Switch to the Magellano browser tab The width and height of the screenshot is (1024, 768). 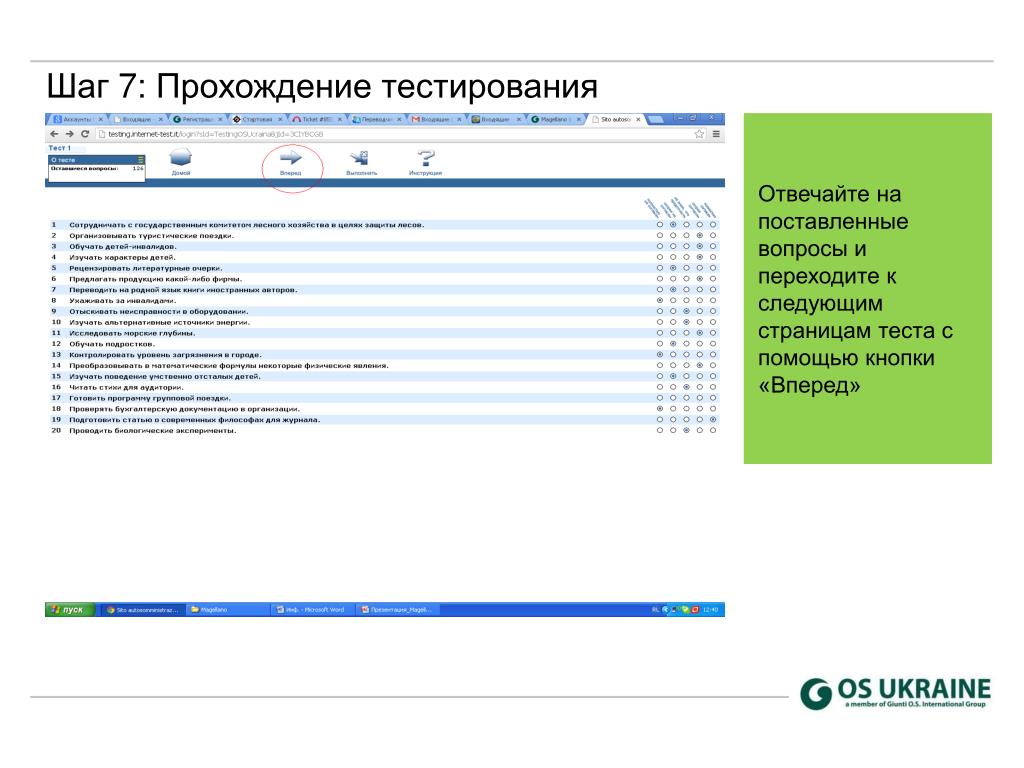click(556, 120)
